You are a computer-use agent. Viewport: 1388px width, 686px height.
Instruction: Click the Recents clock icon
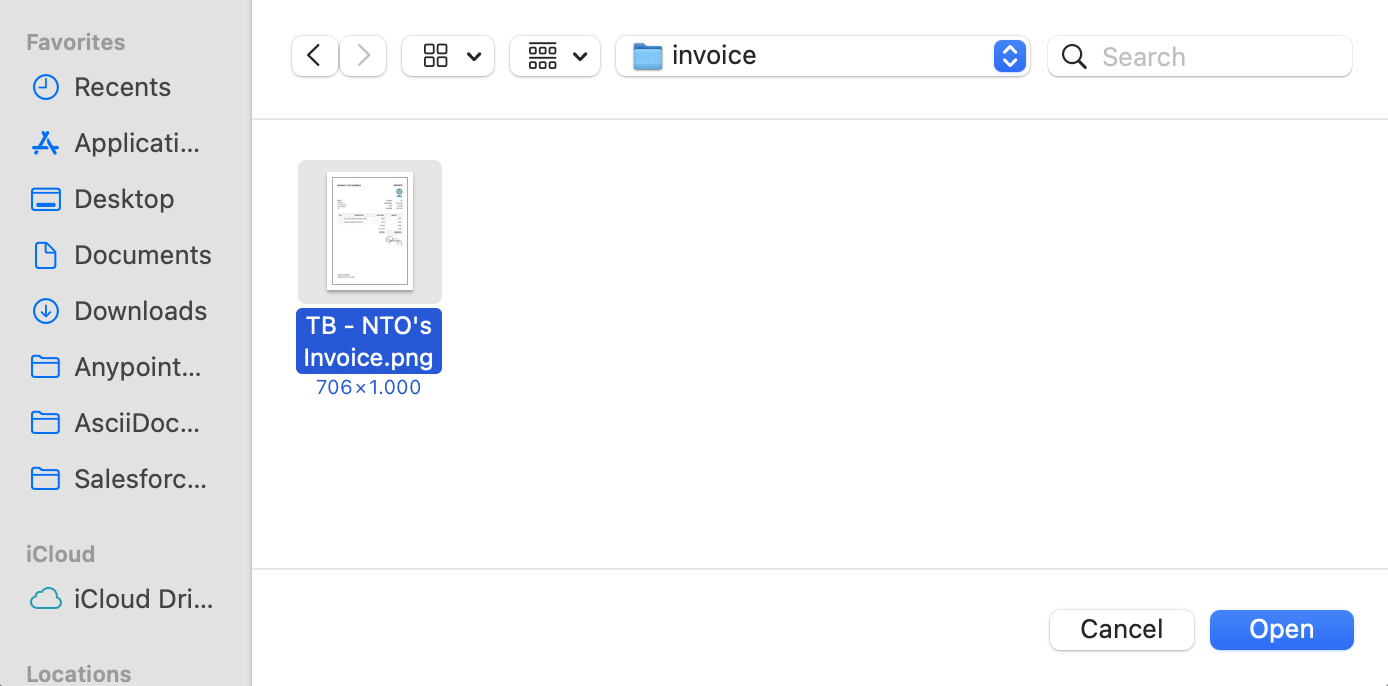click(45, 87)
